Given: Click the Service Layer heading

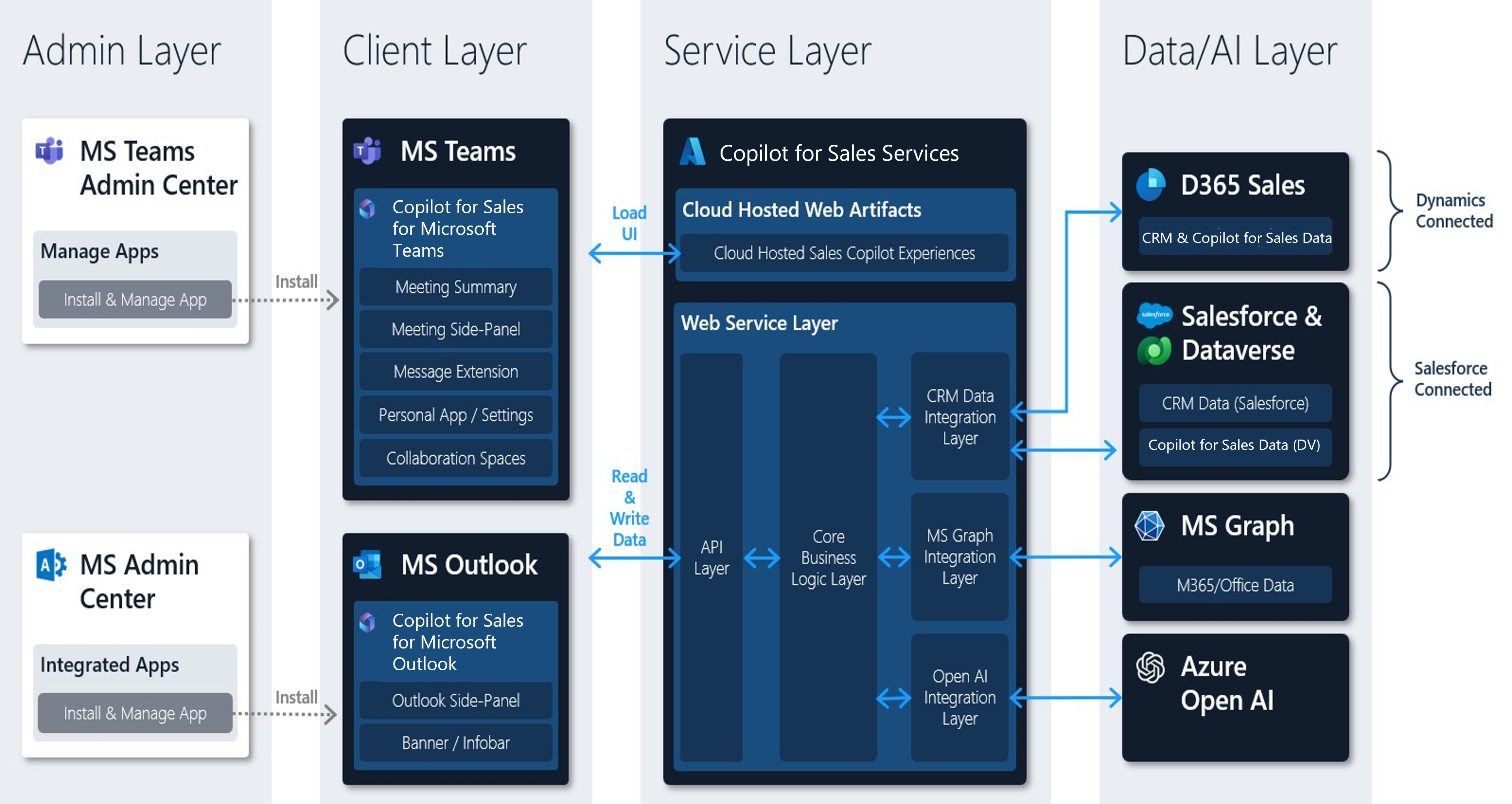Looking at the screenshot, I should click(x=768, y=52).
